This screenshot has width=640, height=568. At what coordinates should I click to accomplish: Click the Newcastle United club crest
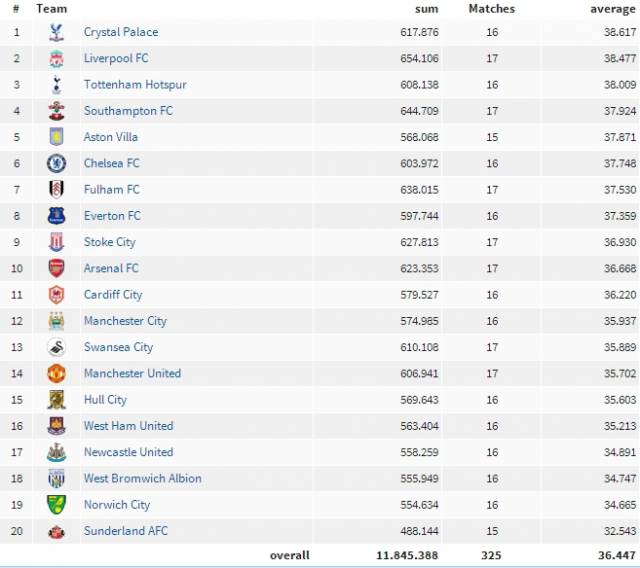click(56, 452)
